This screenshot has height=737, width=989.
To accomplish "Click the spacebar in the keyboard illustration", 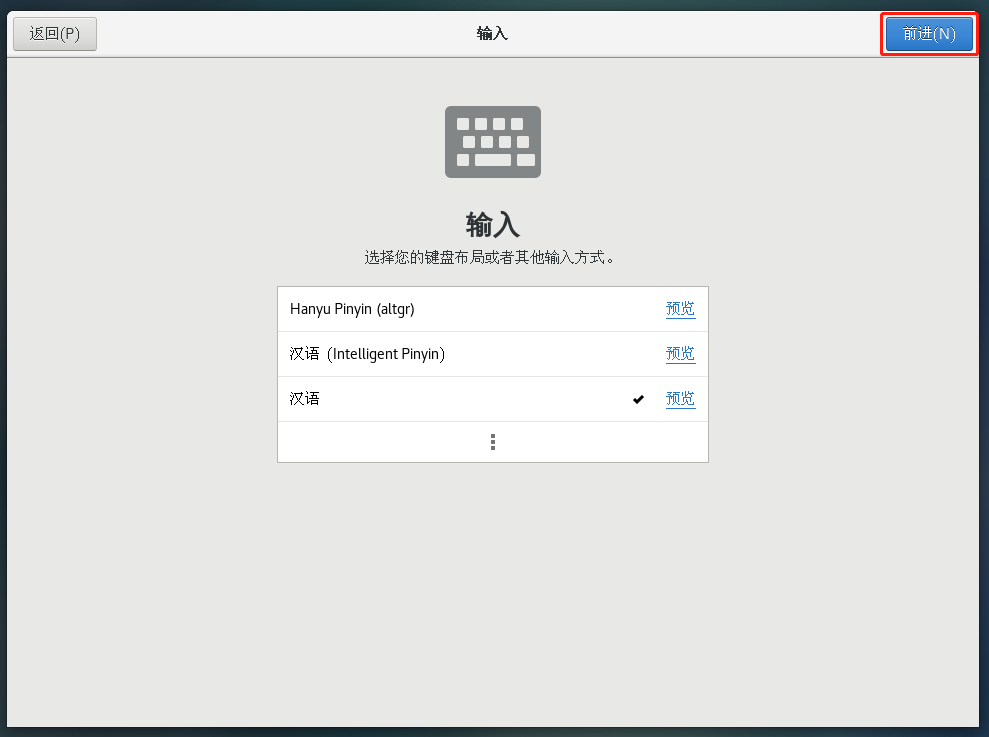I will pyautogui.click(x=492, y=160).
